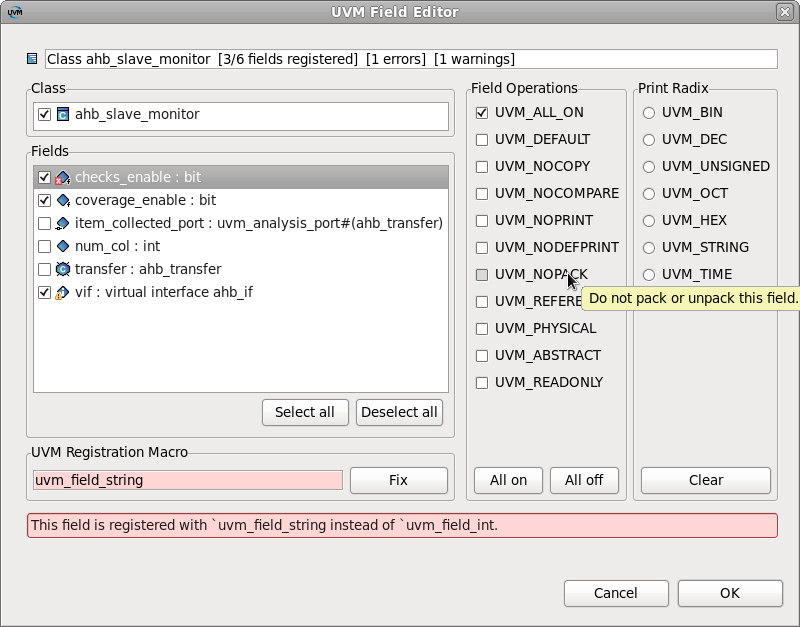Screen dimensions: 800x627
Task: Click the UVM logo in the title bar
Action: [14, 13]
